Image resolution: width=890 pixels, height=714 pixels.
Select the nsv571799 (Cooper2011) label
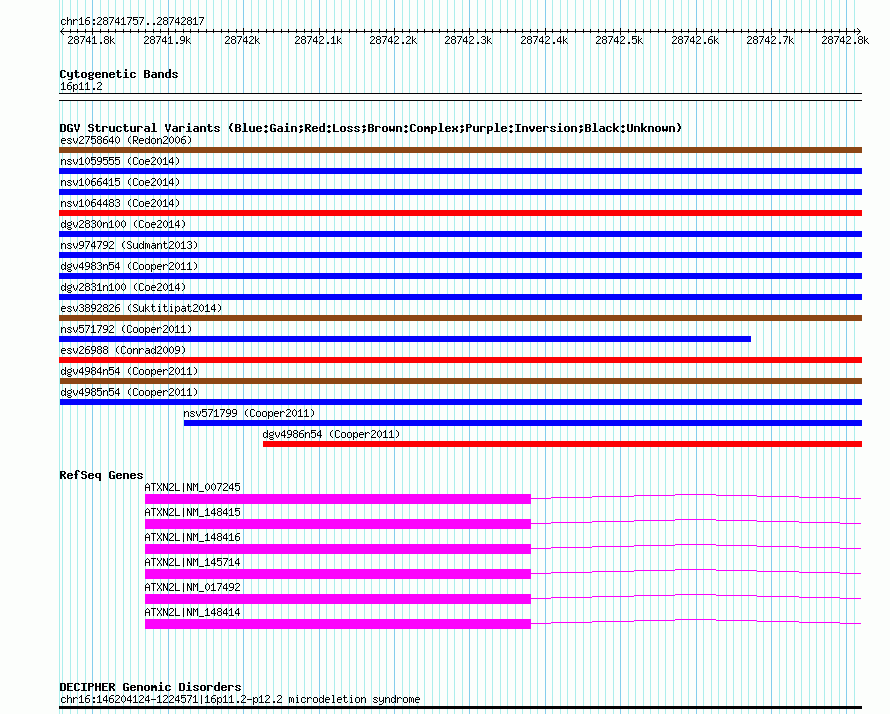pyautogui.click(x=249, y=413)
